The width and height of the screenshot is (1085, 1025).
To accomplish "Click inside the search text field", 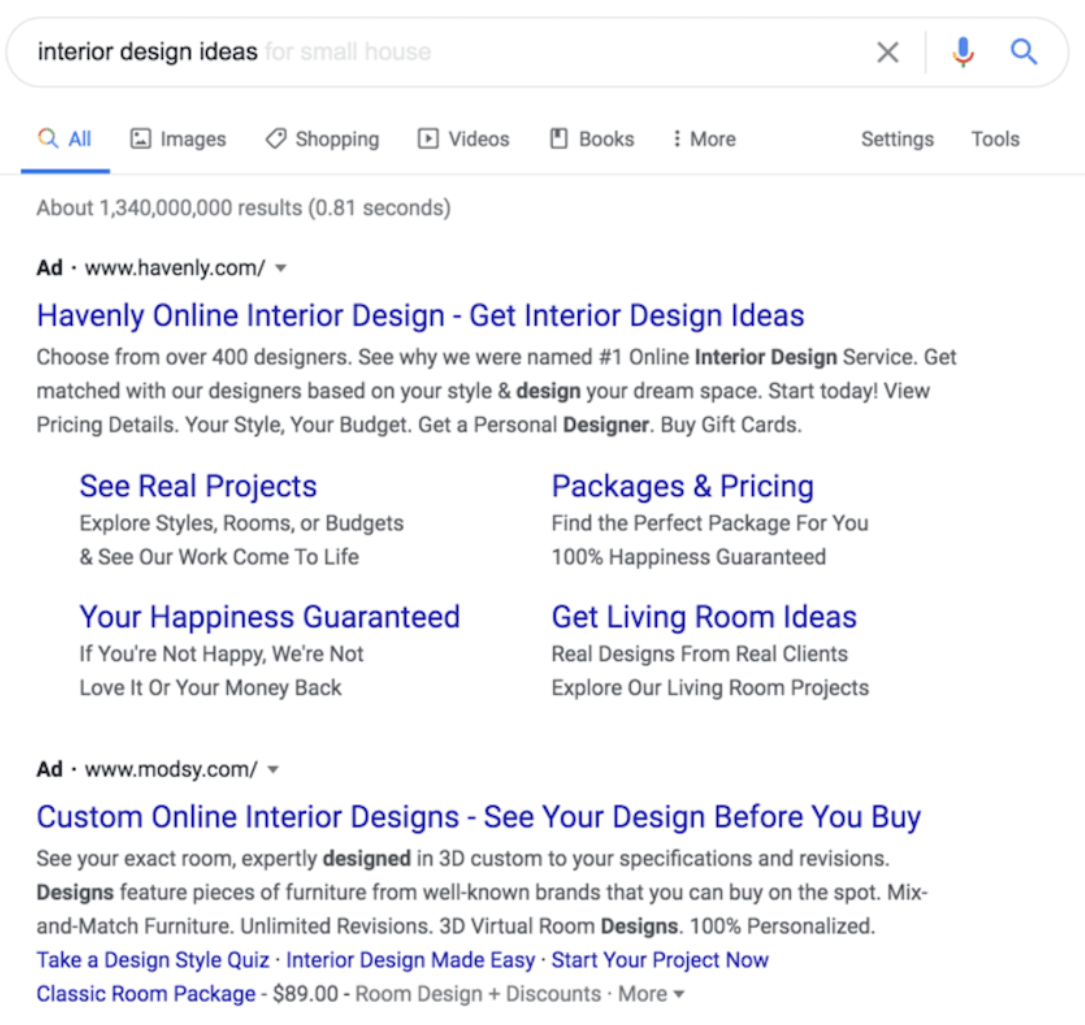I will click(x=450, y=52).
